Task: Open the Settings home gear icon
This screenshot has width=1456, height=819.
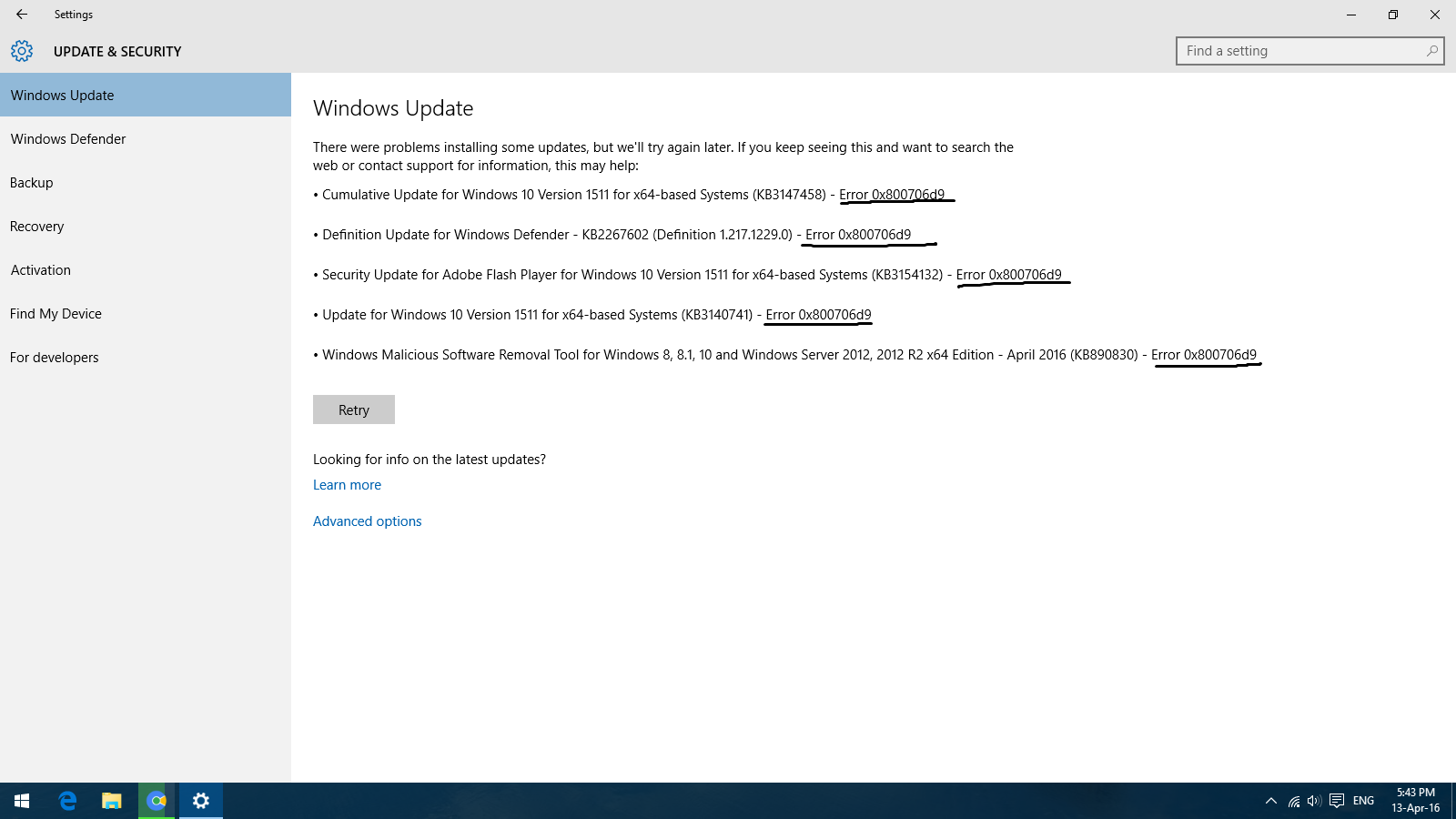Action: [22, 51]
